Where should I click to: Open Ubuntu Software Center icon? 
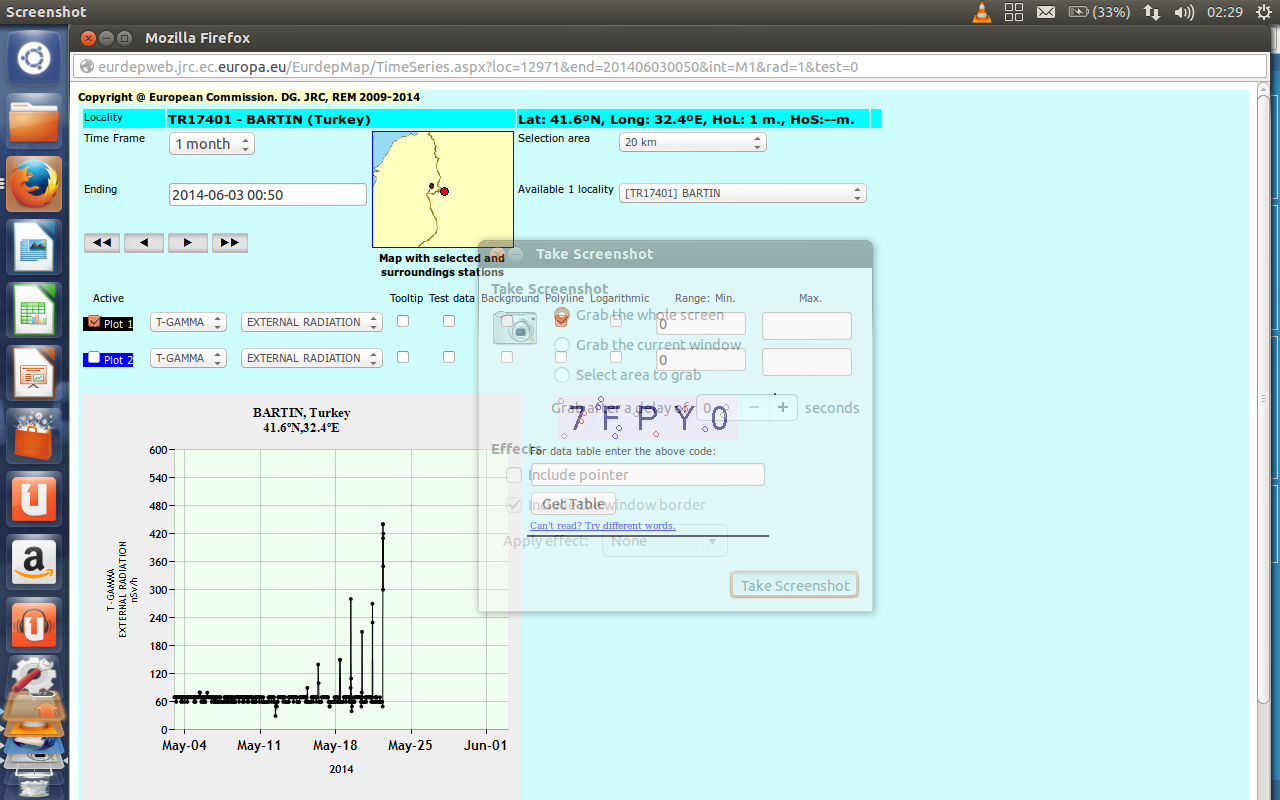[x=34, y=436]
